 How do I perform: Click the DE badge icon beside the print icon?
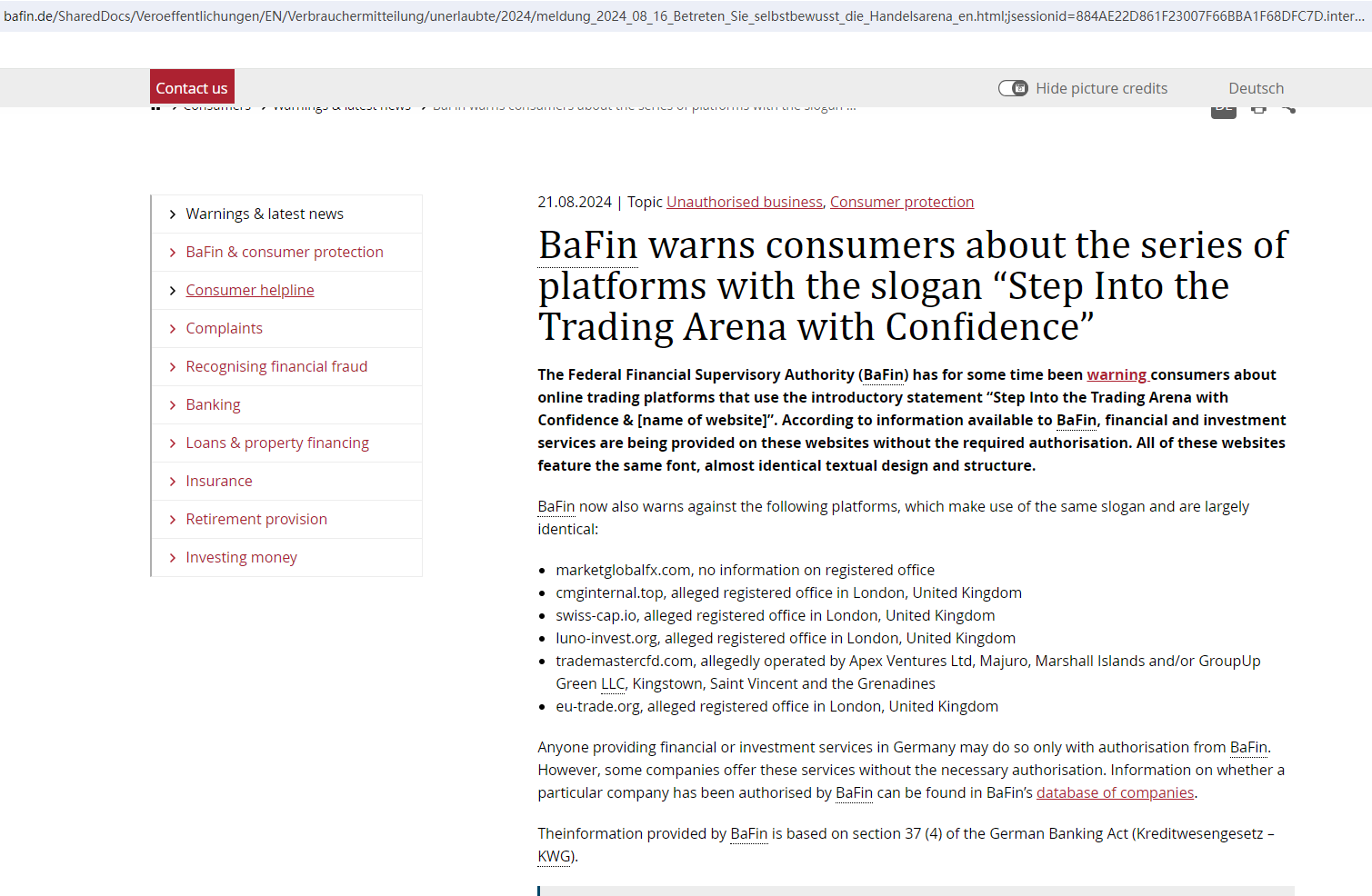1224,110
